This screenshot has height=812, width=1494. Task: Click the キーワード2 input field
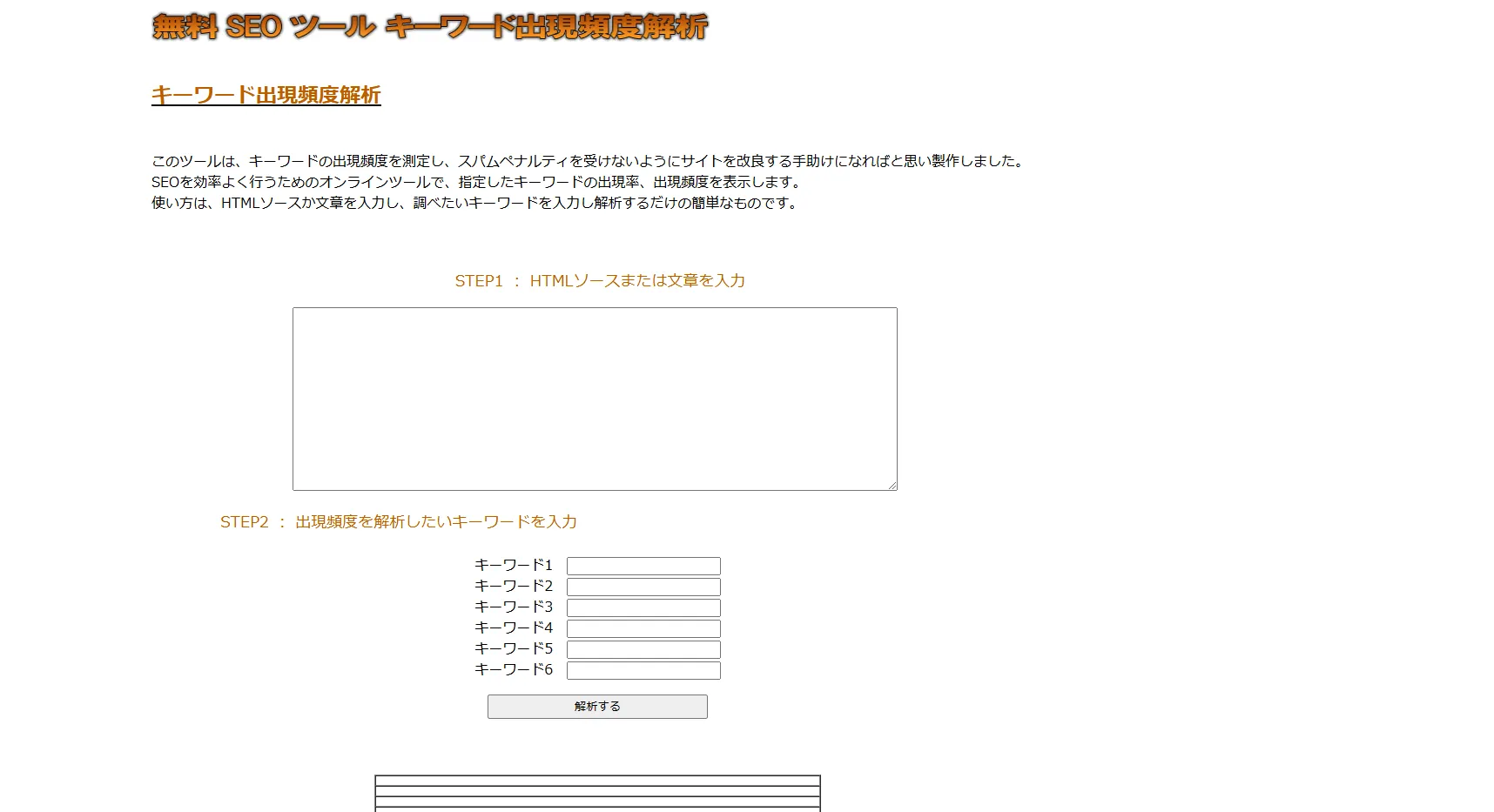click(643, 587)
